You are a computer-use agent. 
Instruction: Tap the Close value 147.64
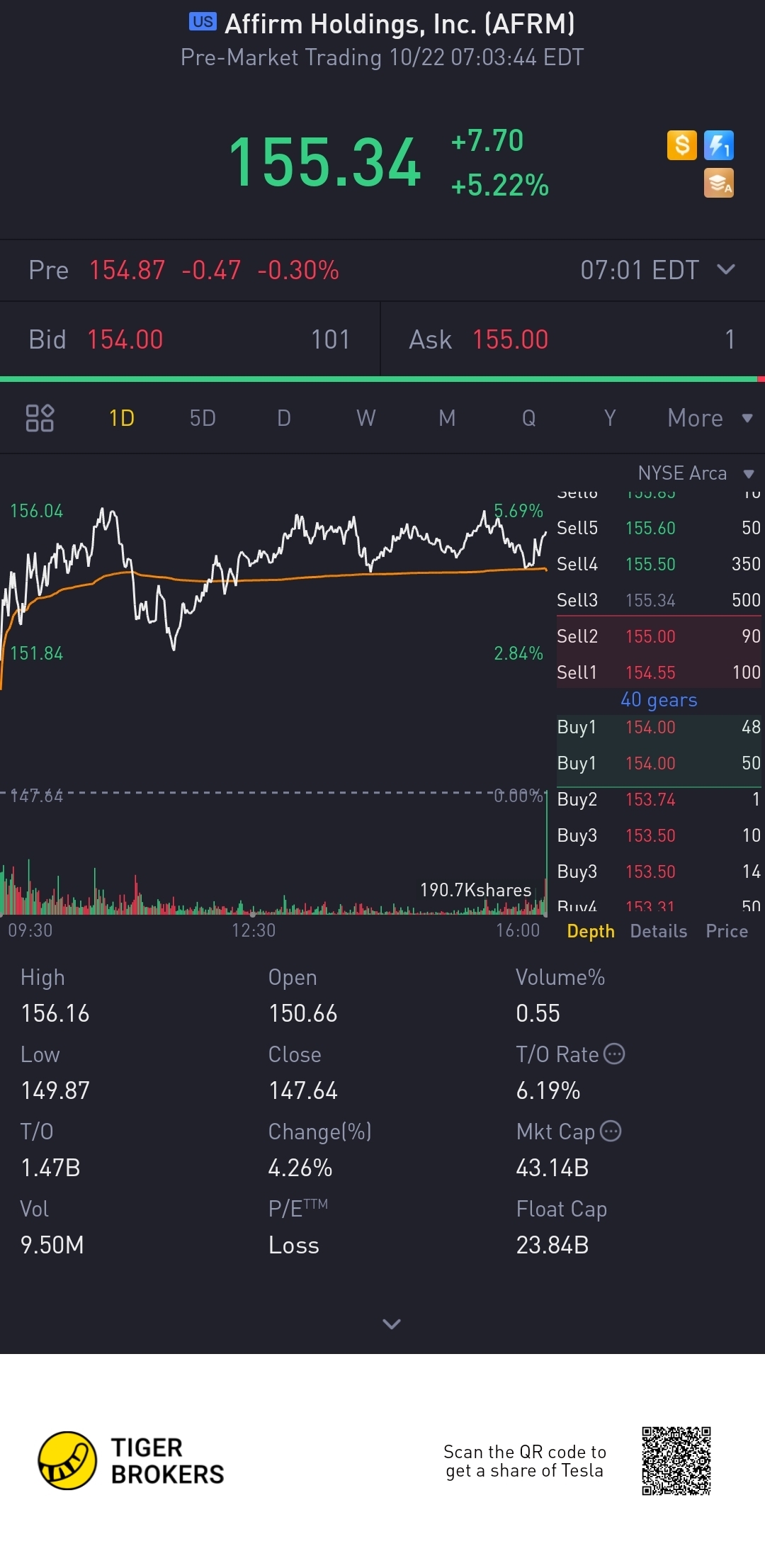(303, 1090)
